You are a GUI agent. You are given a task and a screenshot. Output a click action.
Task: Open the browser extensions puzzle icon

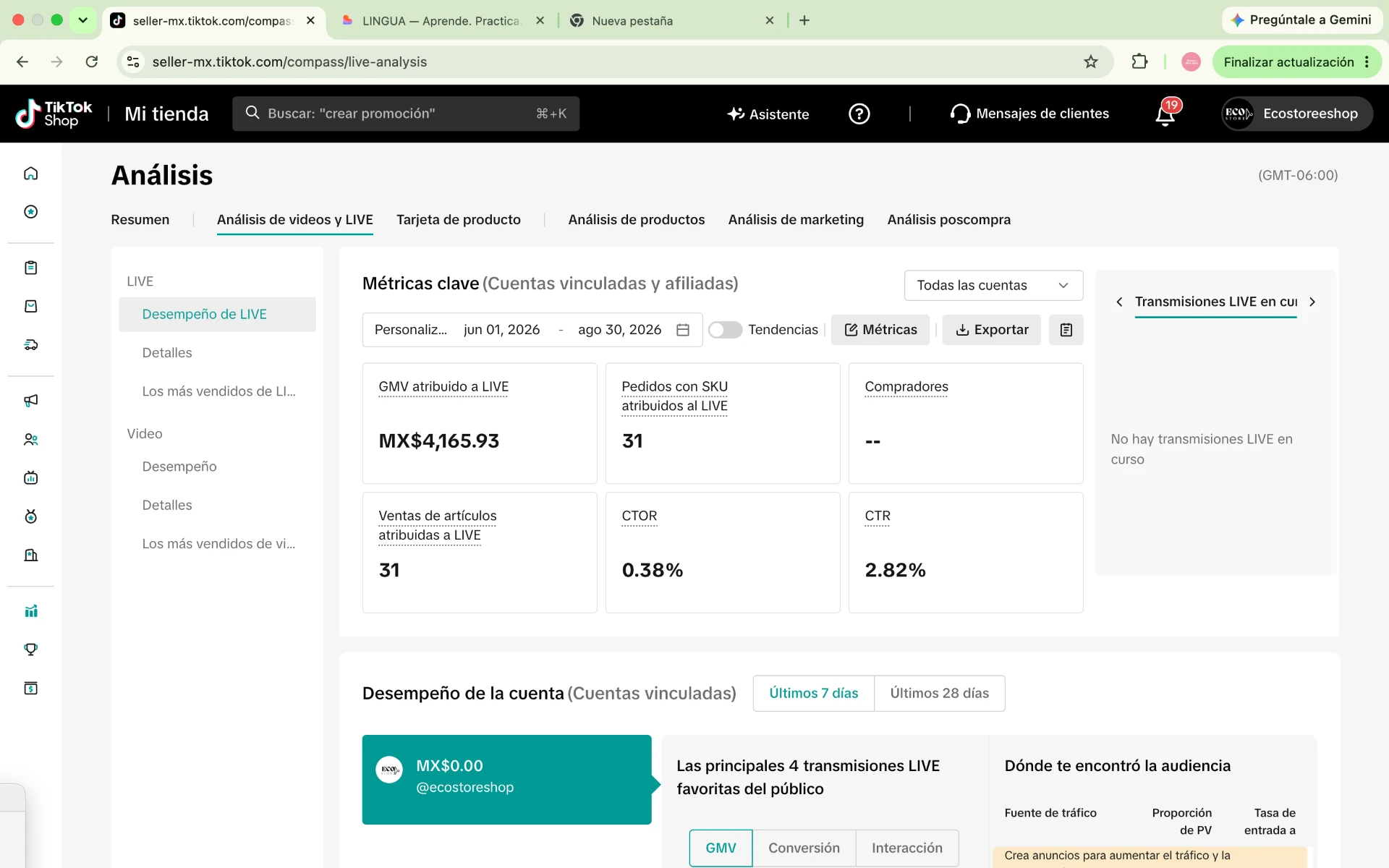1139,62
